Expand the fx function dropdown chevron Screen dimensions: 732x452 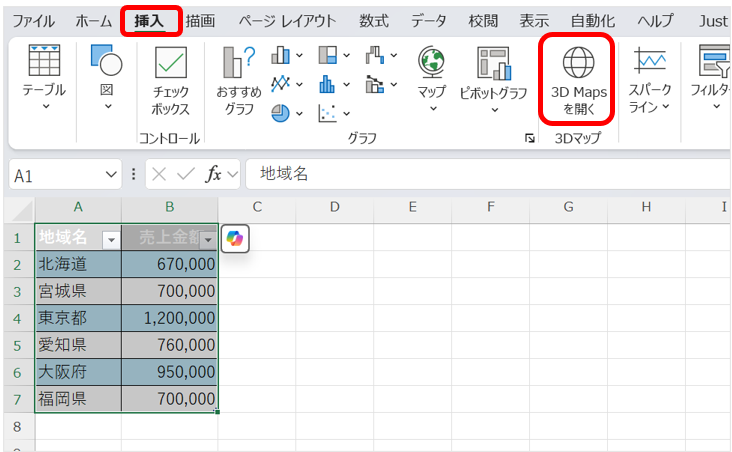tap(232, 175)
